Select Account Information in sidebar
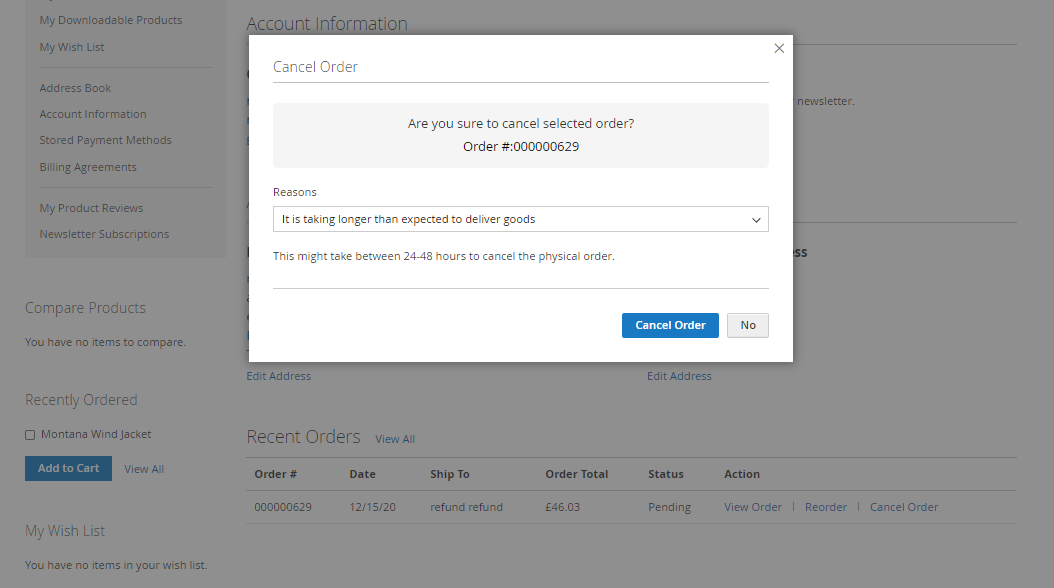 [x=93, y=114]
